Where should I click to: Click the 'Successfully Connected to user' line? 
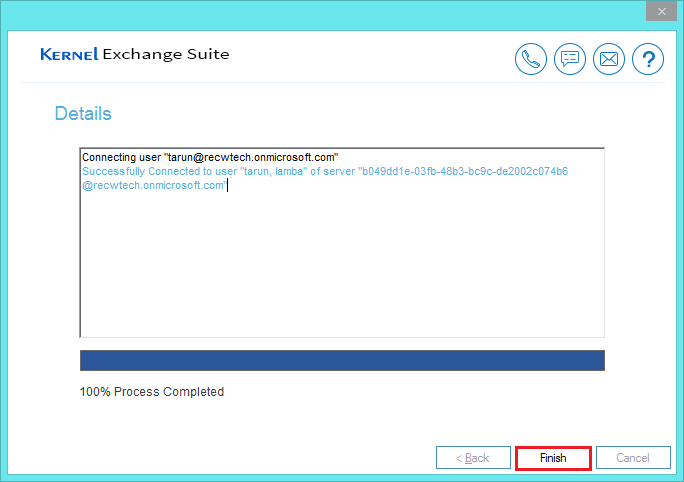[x=325, y=171]
